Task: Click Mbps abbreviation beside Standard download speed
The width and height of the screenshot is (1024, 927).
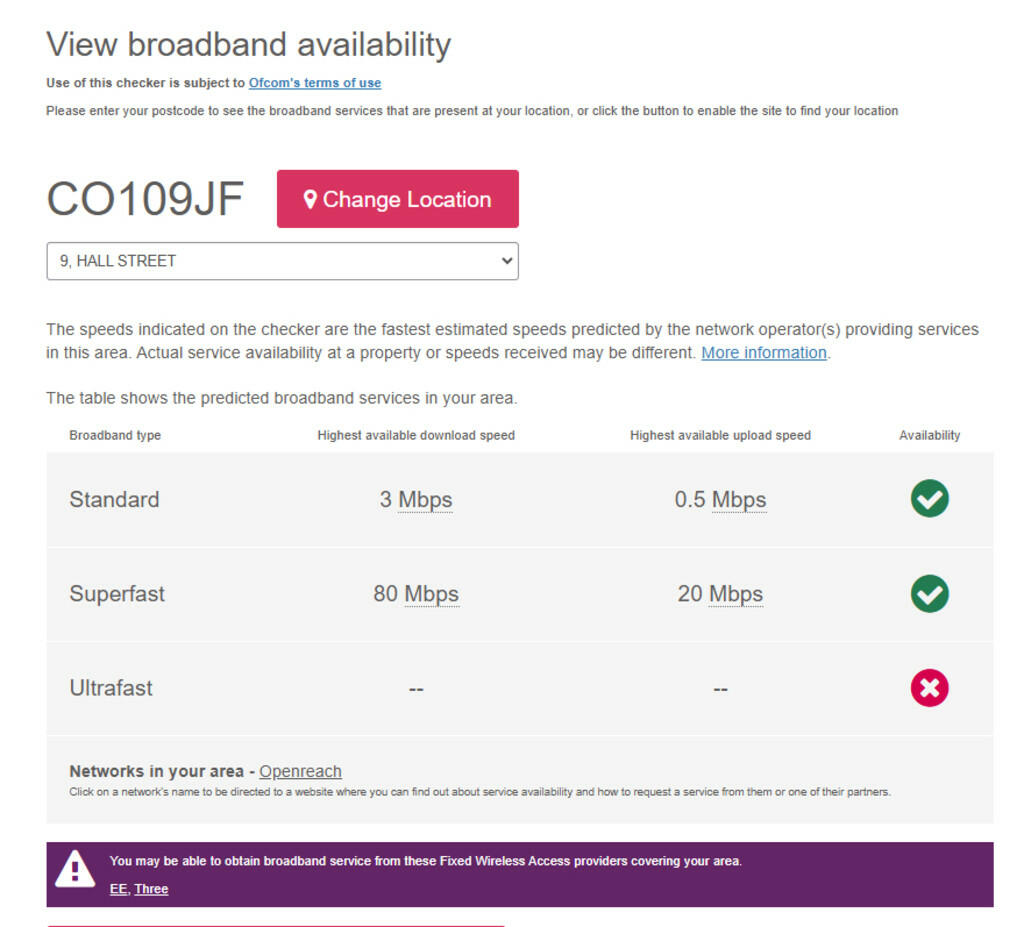Action: [x=425, y=499]
